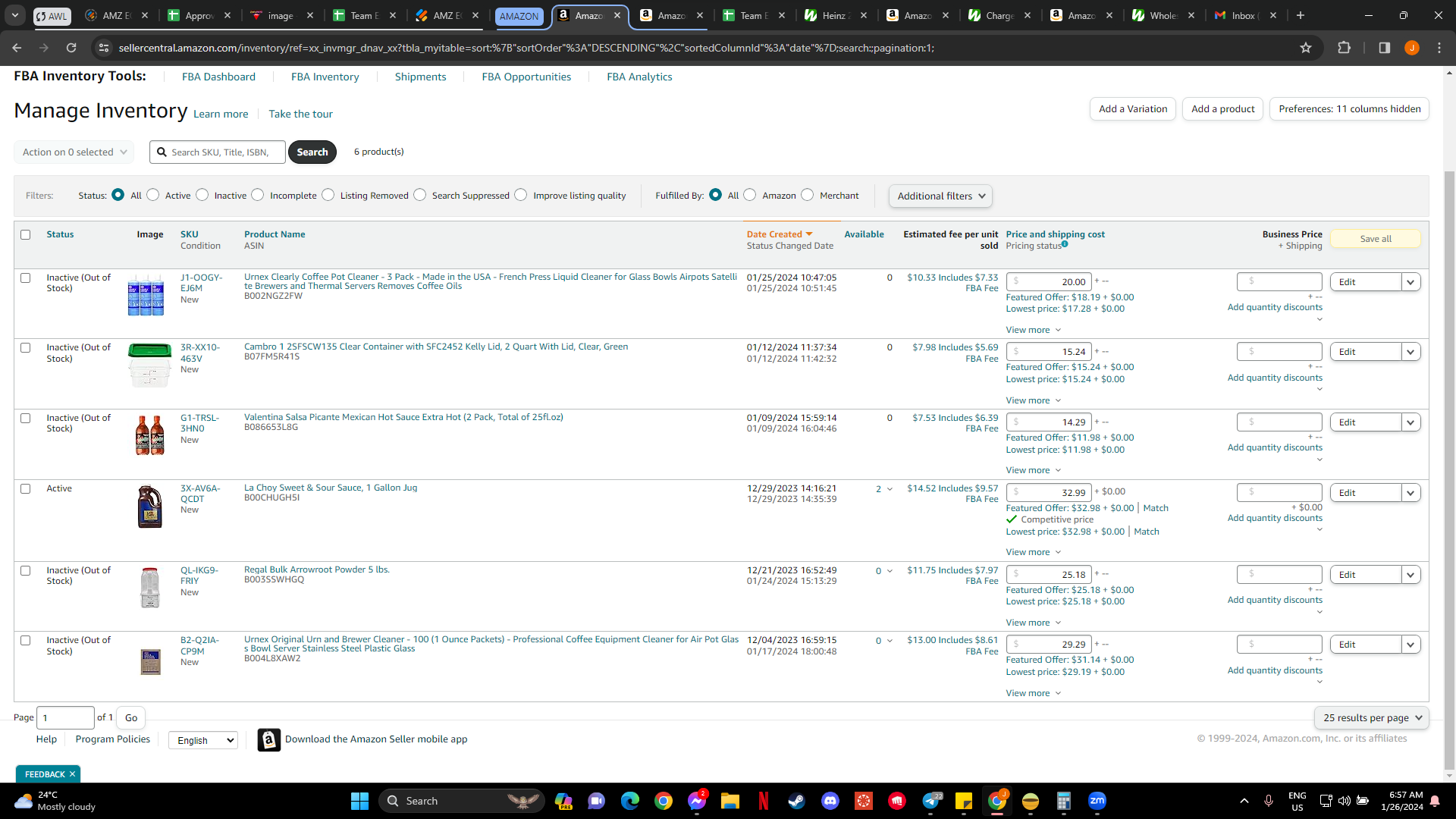Image resolution: width=1456 pixels, height=819 pixels.
Task: Open Chrome three-dot menu
Action: 1439,48
